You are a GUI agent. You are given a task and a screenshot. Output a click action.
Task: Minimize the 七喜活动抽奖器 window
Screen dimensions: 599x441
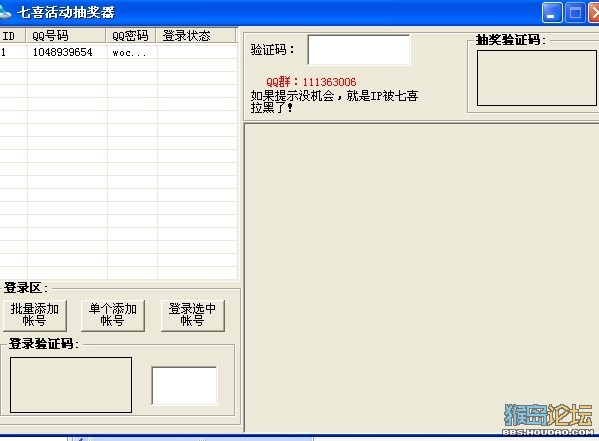click(x=552, y=13)
